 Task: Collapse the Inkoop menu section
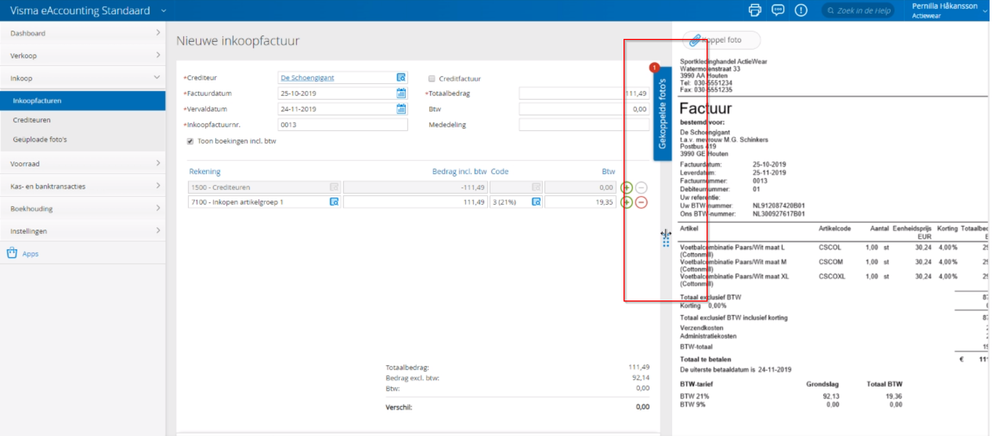[x=83, y=78]
